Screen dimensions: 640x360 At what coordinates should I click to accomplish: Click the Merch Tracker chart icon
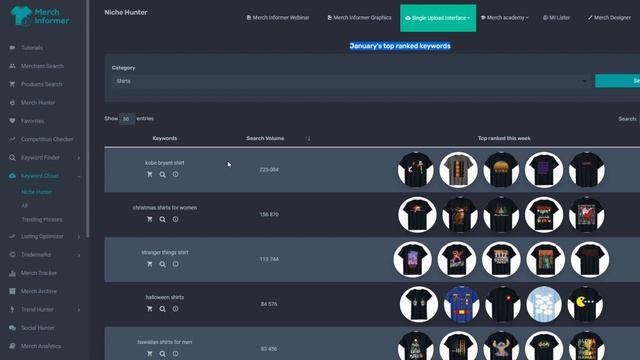click(x=12, y=273)
